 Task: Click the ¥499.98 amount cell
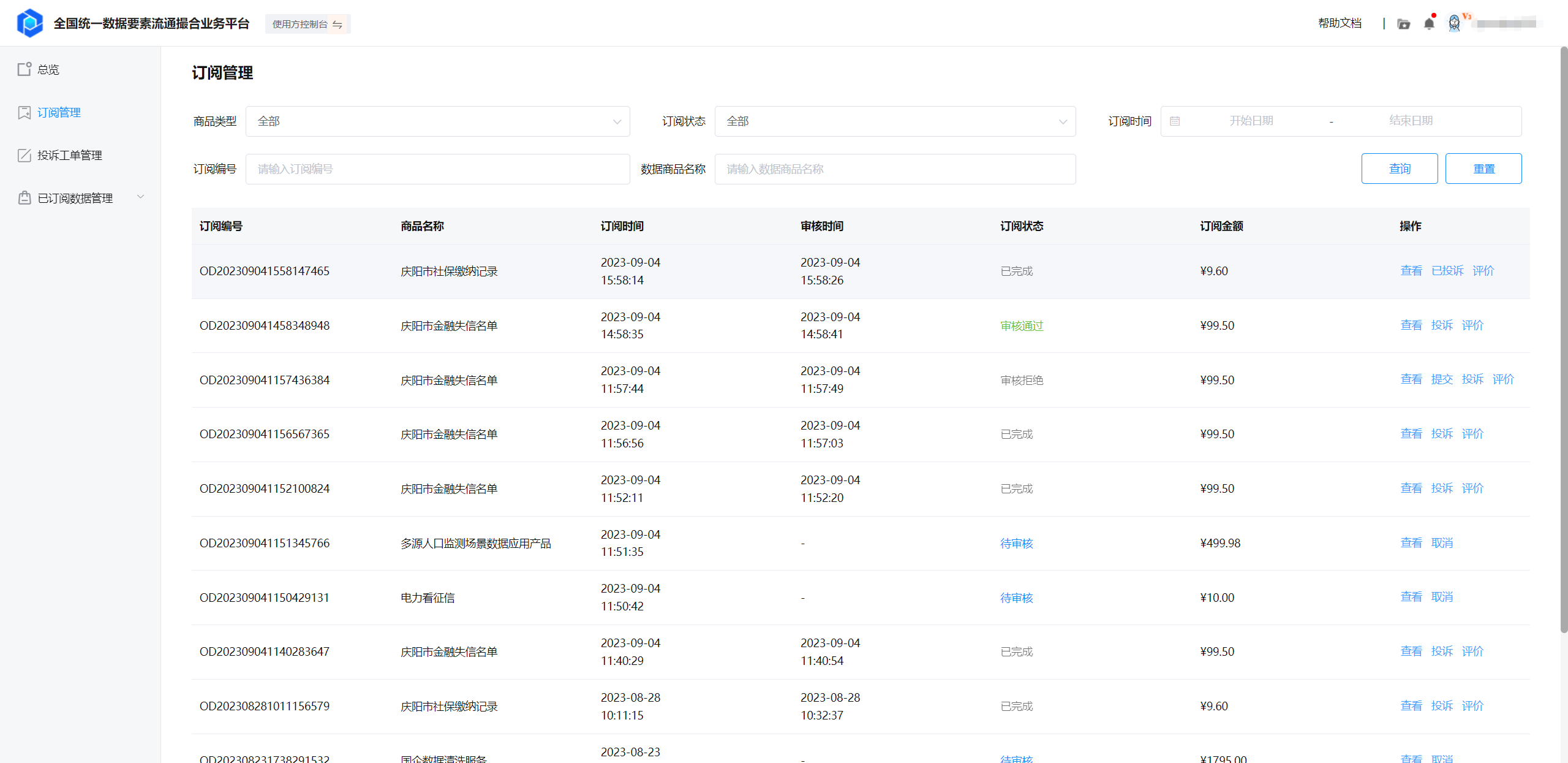[1220, 543]
